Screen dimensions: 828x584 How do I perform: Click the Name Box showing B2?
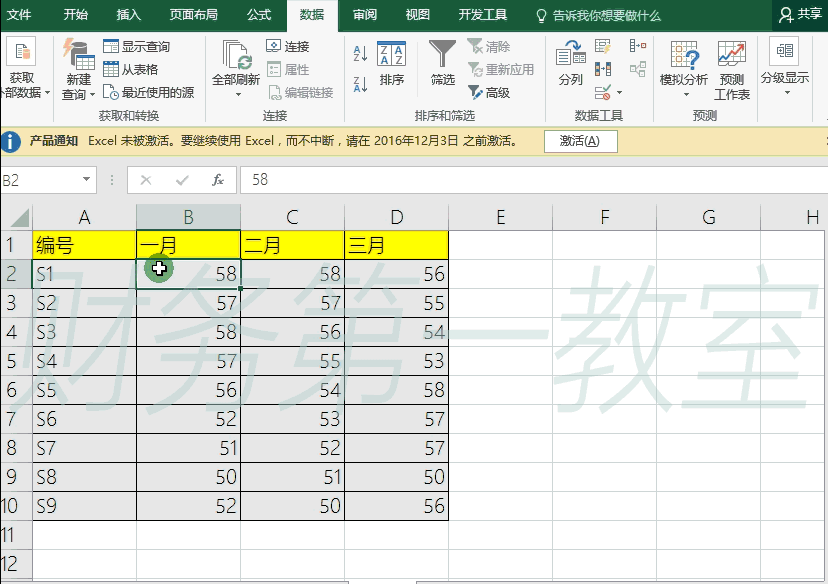tap(40, 180)
